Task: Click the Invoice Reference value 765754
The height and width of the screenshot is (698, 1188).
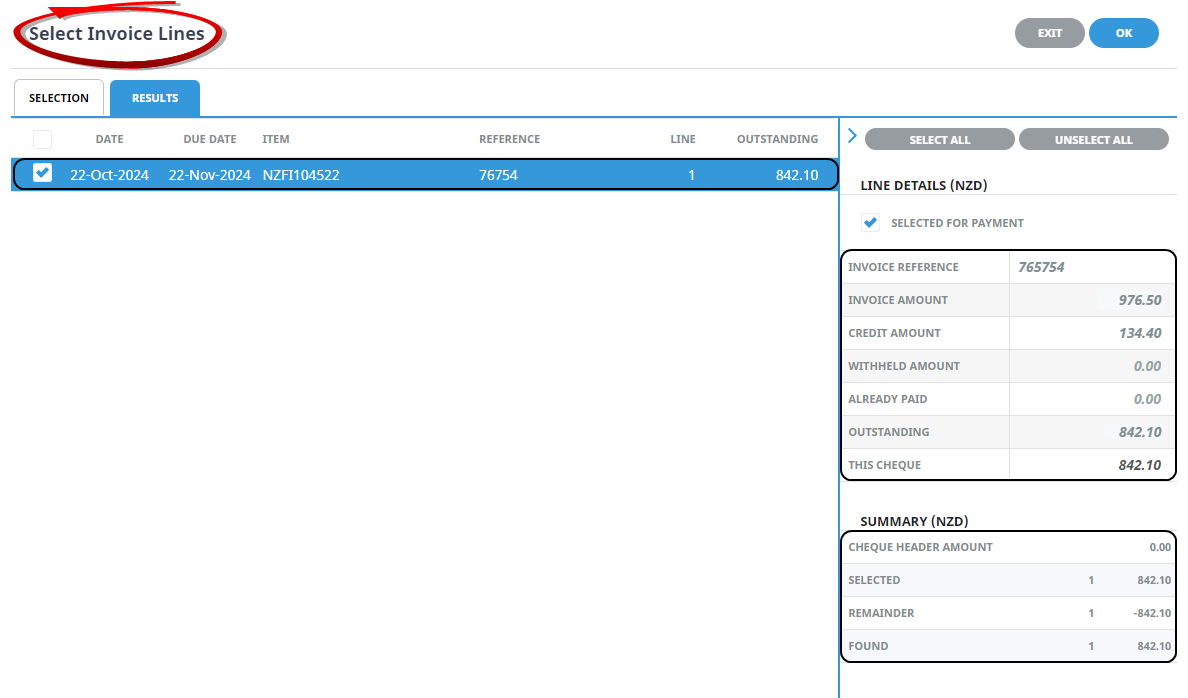Action: (1090, 267)
